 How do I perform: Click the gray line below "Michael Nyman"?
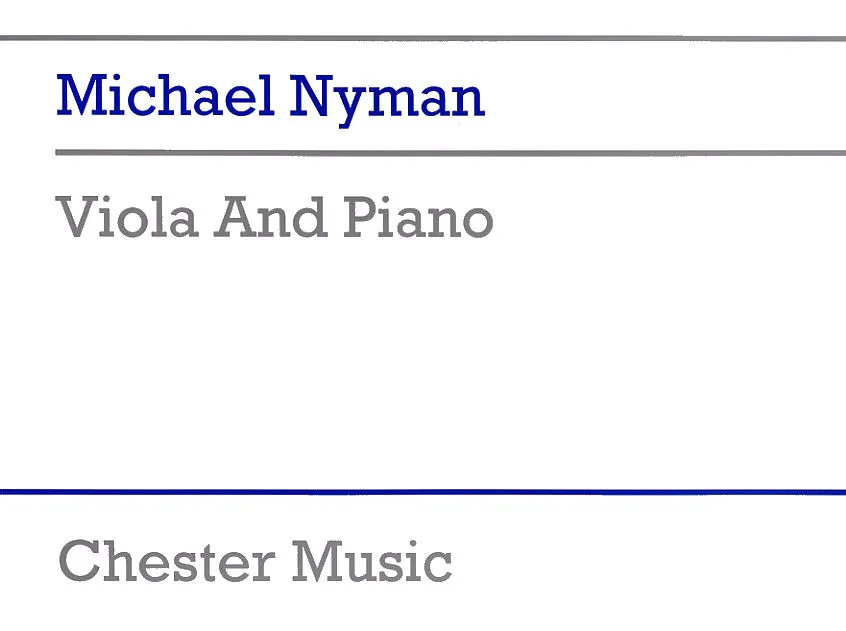[450, 153]
